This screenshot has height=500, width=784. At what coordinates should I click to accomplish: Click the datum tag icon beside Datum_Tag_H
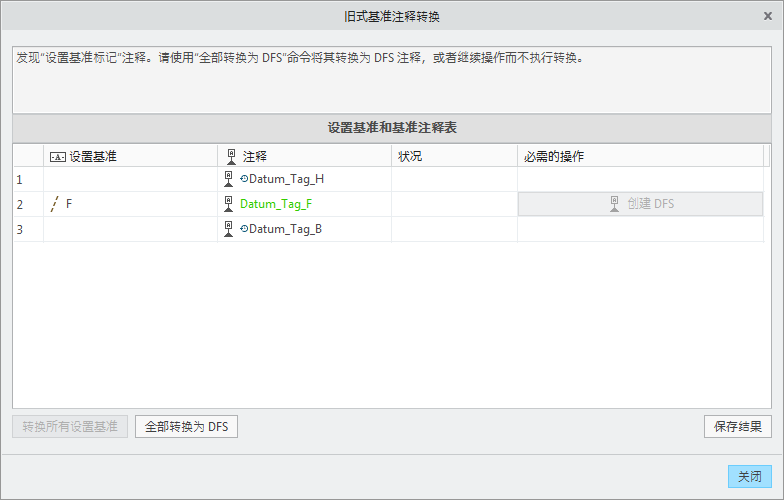229,179
